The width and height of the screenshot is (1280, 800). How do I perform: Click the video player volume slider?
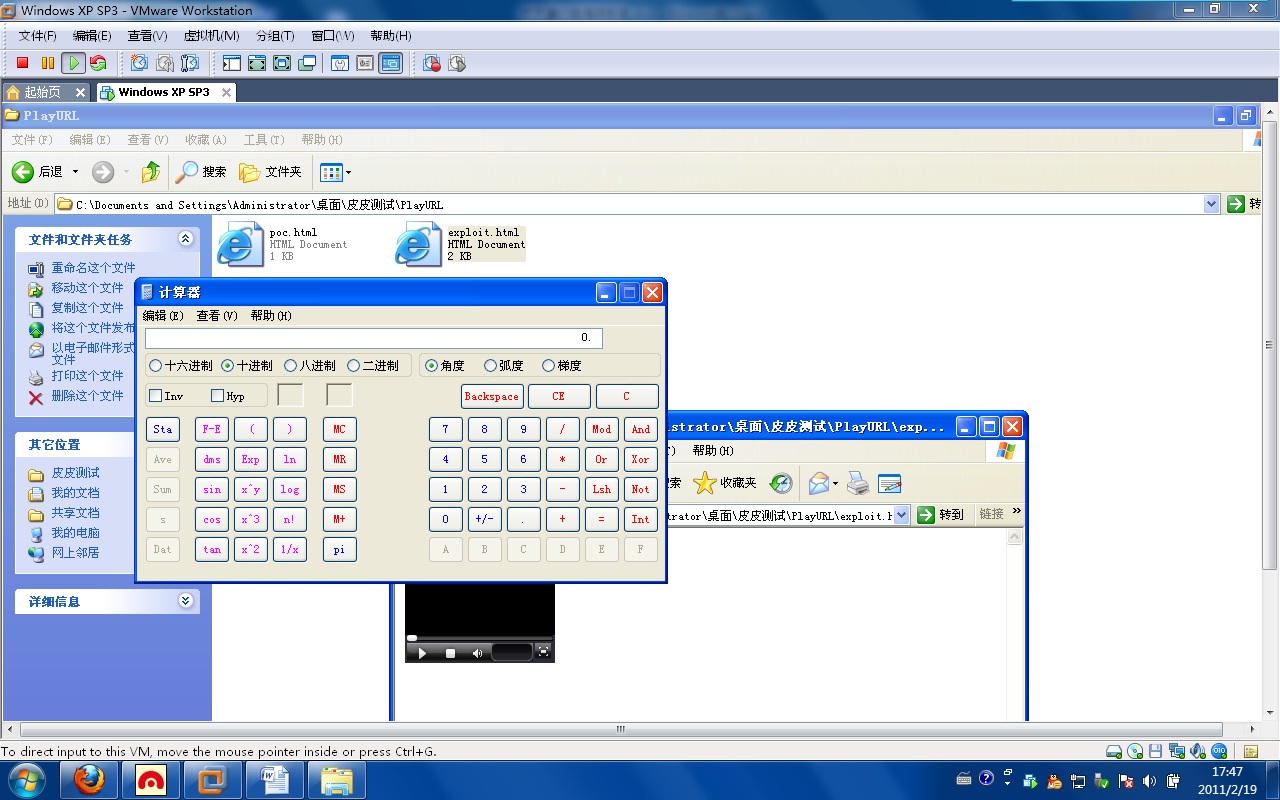click(512, 652)
